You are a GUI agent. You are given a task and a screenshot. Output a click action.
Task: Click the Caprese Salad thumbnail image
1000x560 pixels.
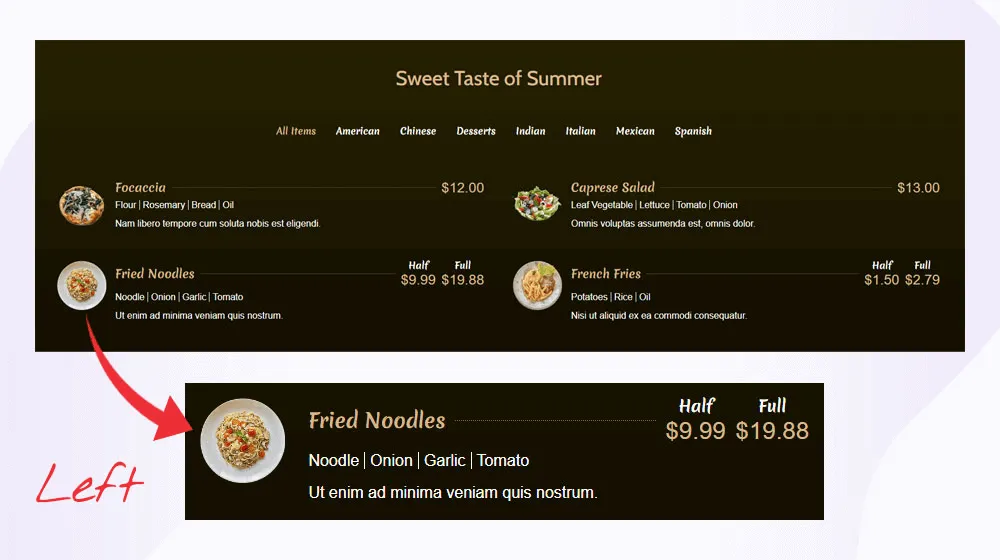point(537,204)
